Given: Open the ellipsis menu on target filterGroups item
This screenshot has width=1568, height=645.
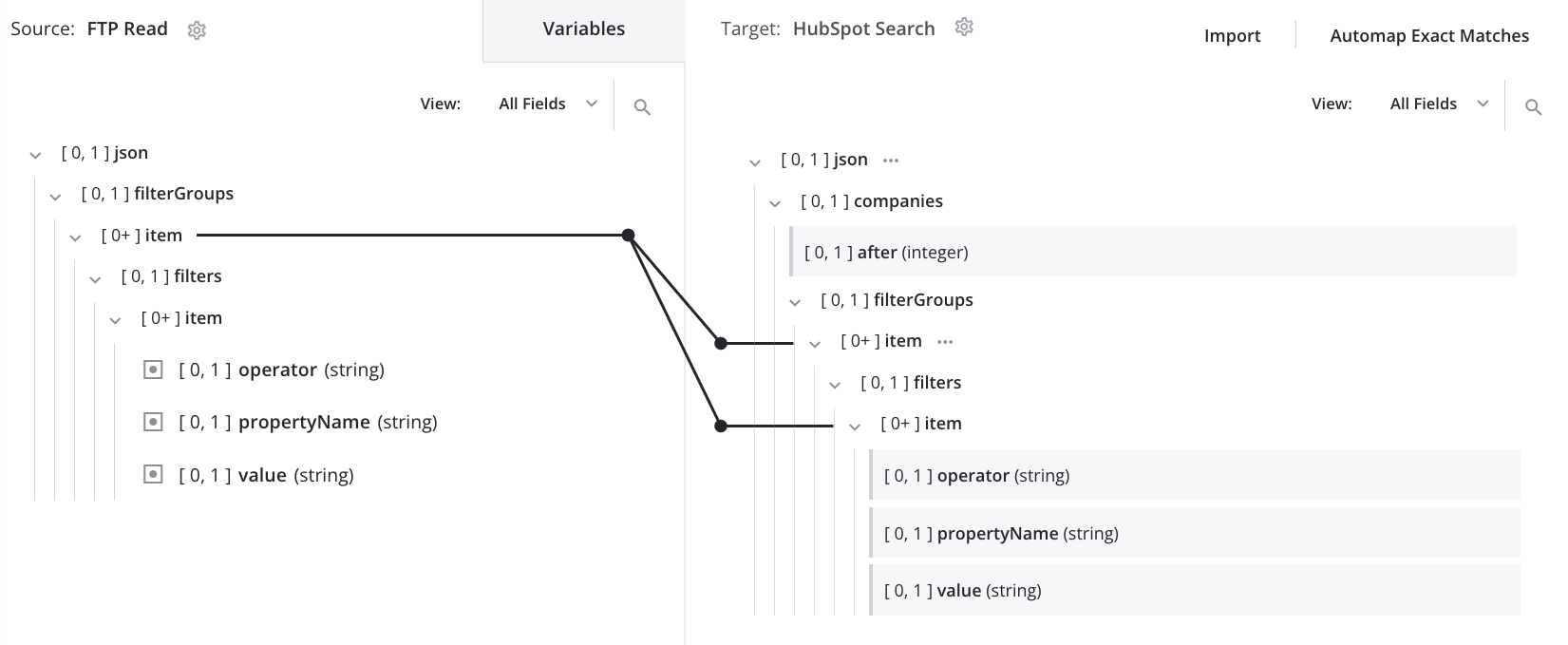Looking at the screenshot, I should (x=944, y=341).
